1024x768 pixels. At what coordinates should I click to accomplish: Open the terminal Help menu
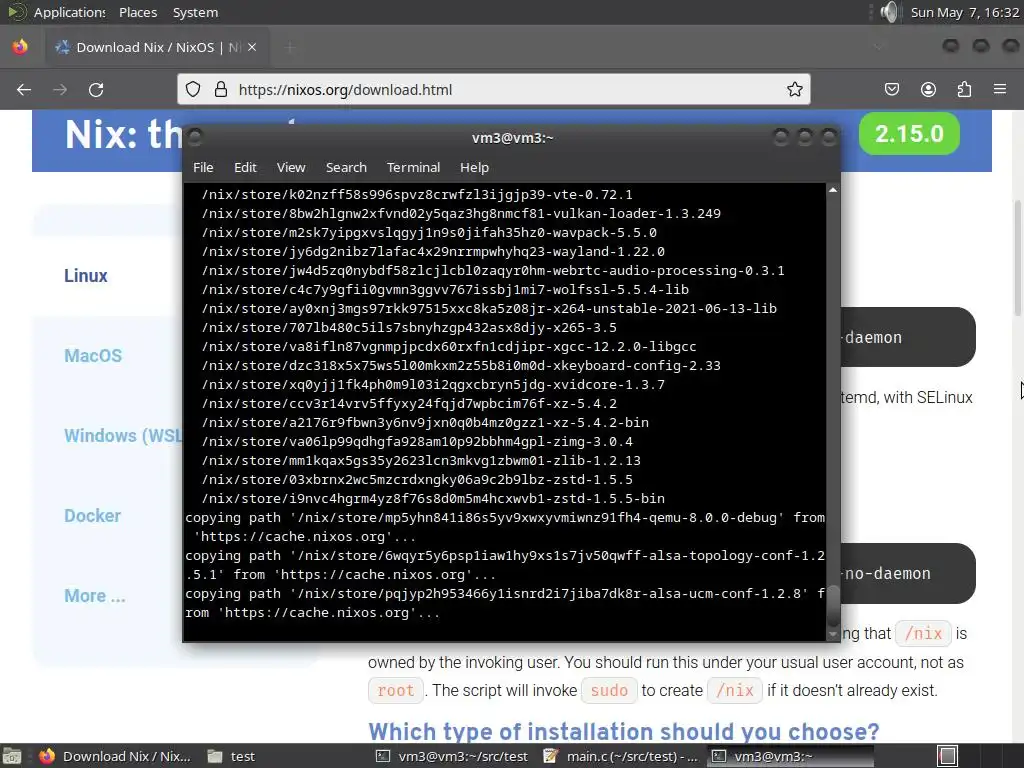[x=474, y=167]
